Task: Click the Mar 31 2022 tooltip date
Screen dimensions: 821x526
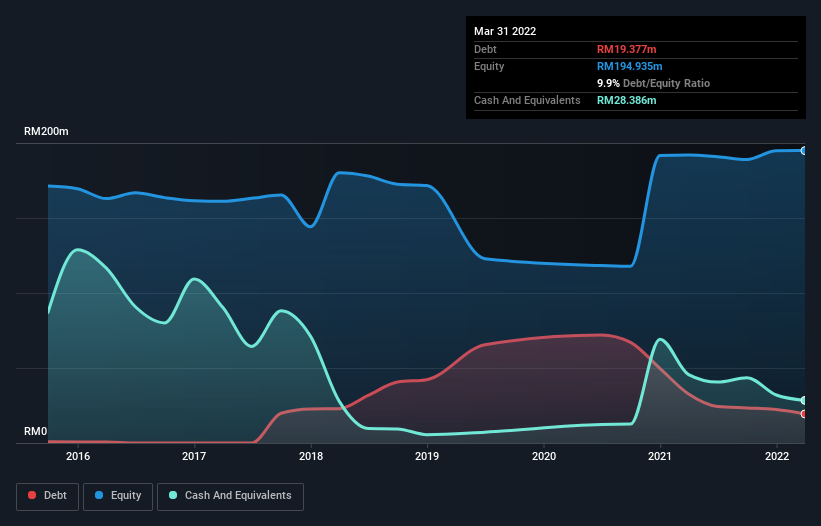Action: 505,31
